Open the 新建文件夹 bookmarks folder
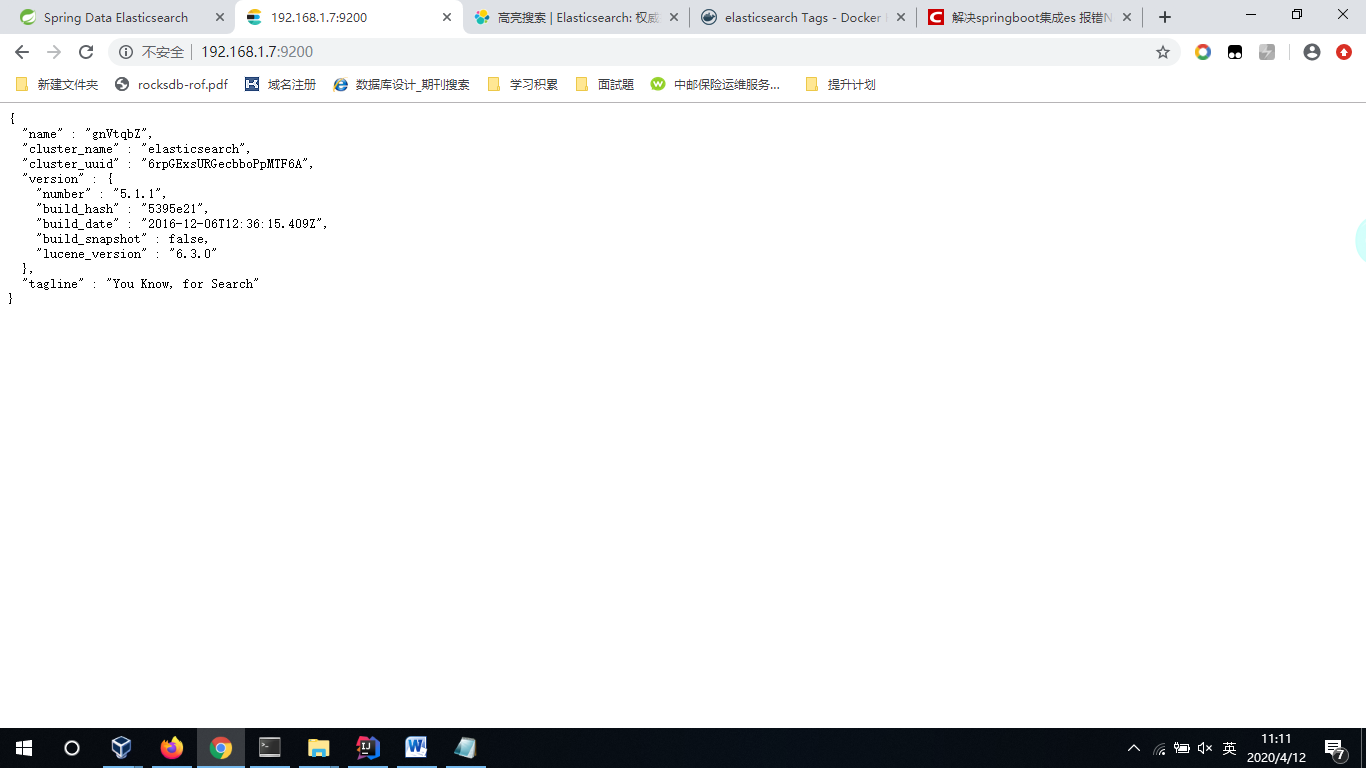This screenshot has width=1366, height=768. (56, 84)
